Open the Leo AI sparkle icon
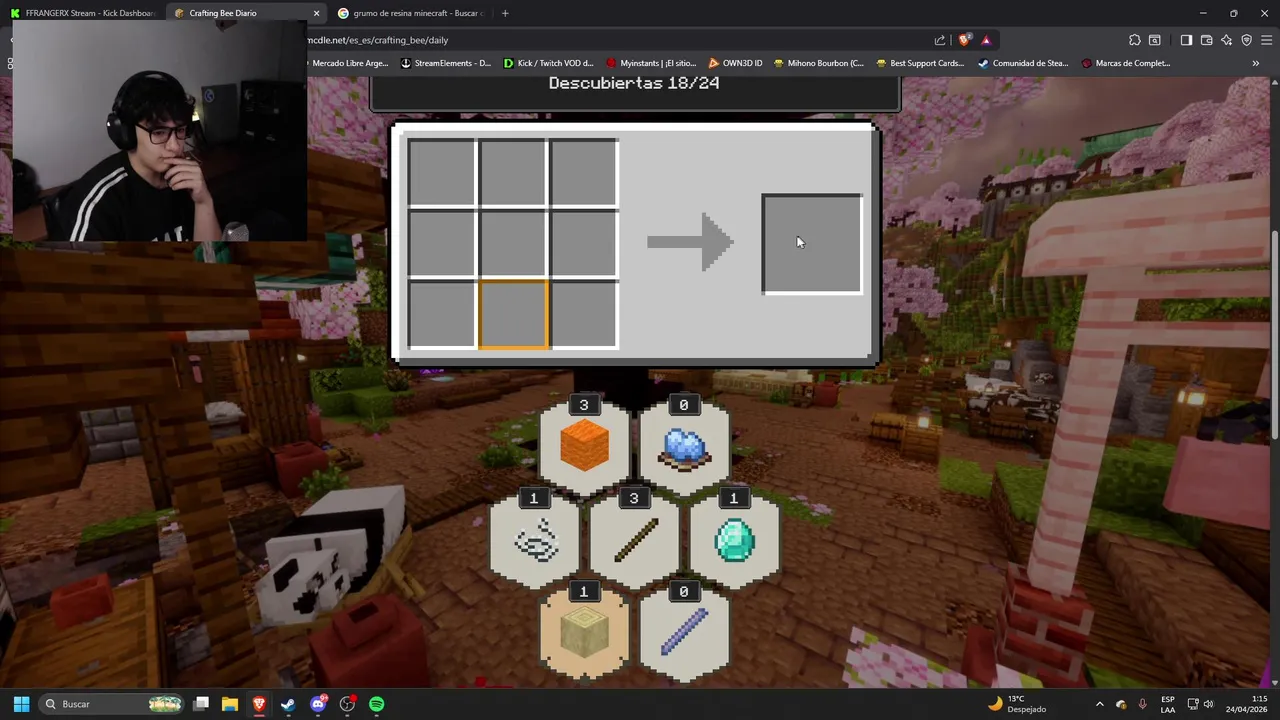The image size is (1280, 720). [x=1226, y=40]
